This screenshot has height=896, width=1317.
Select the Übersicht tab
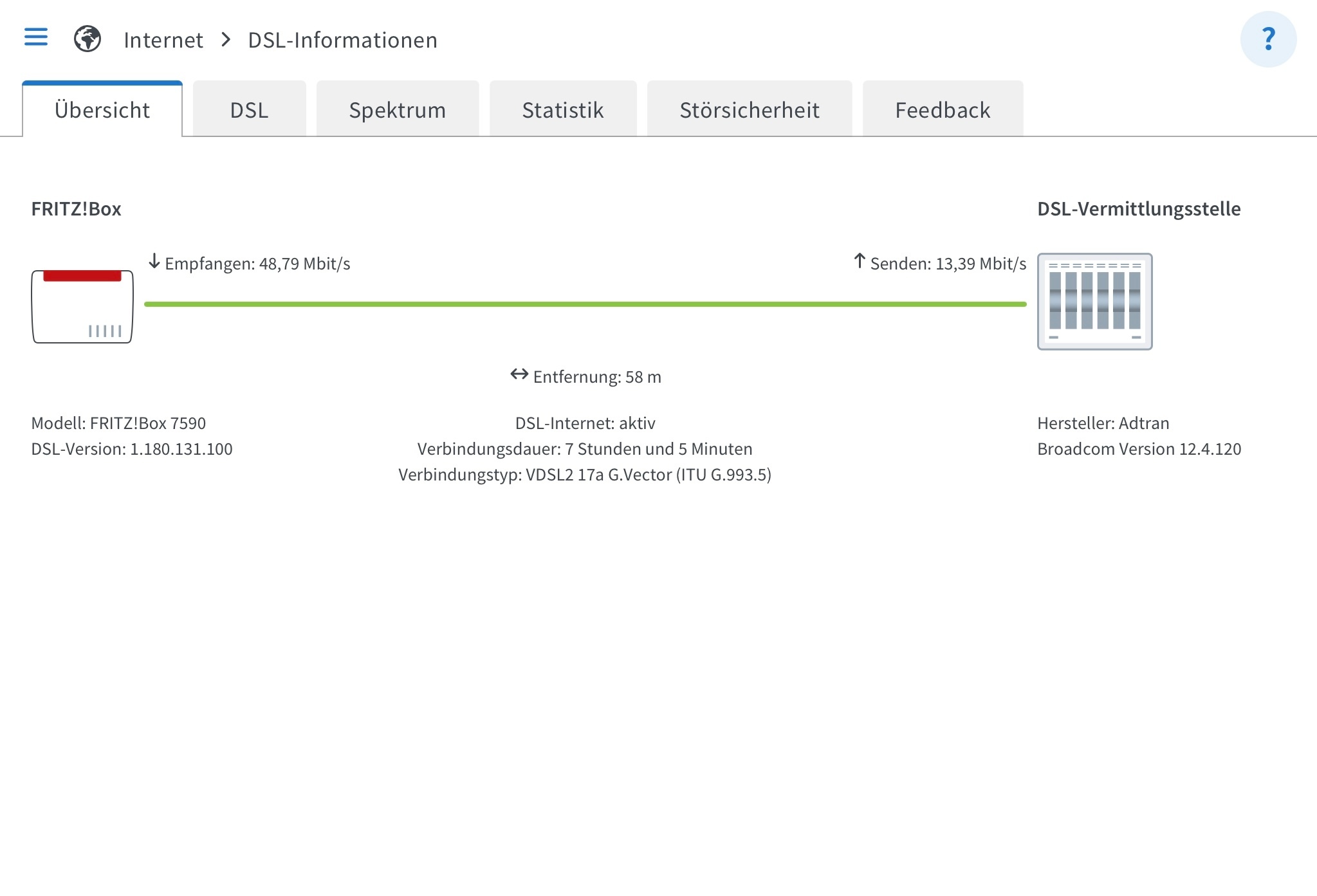coord(102,109)
